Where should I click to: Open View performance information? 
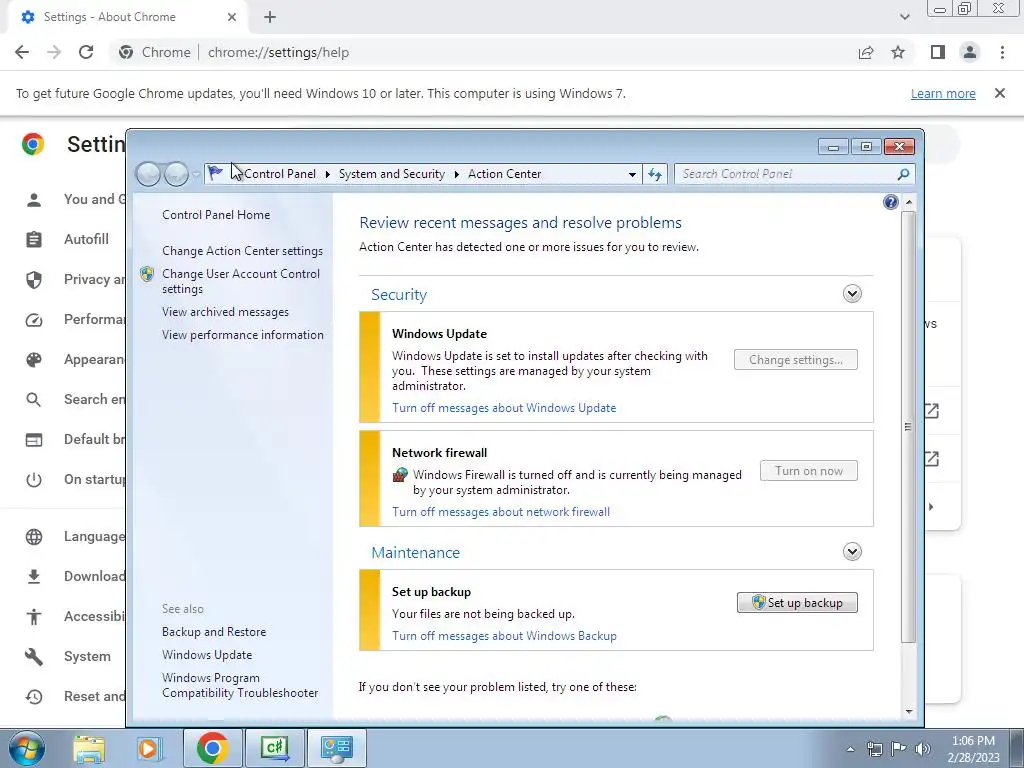(243, 335)
